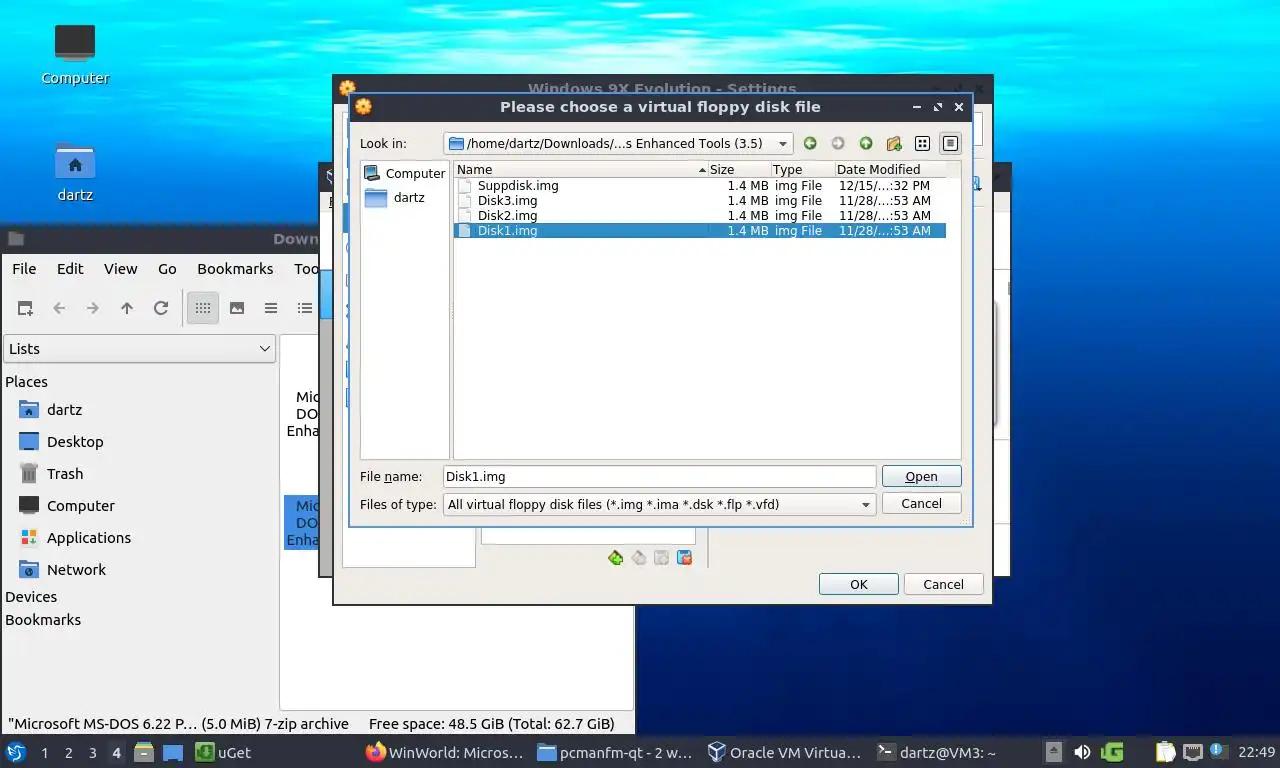
Task: Go to parent directory in file dialog
Action: click(866, 143)
